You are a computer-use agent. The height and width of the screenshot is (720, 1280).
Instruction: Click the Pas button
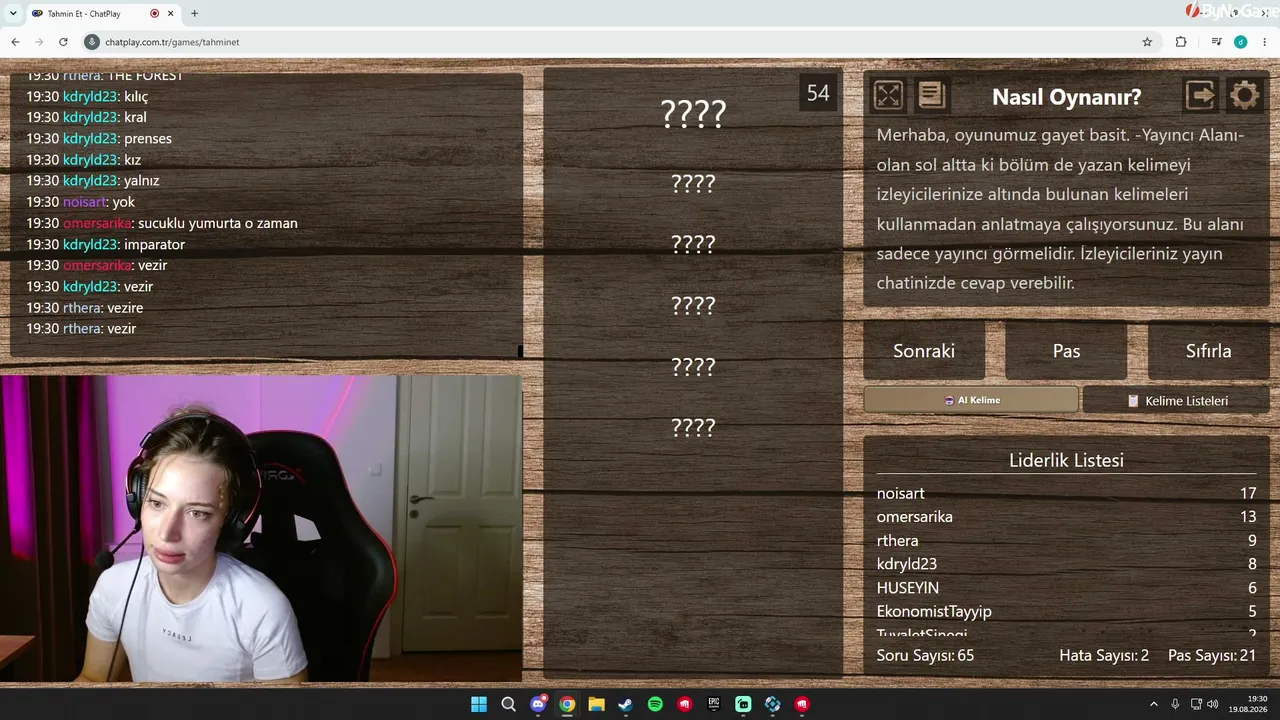pos(1066,351)
